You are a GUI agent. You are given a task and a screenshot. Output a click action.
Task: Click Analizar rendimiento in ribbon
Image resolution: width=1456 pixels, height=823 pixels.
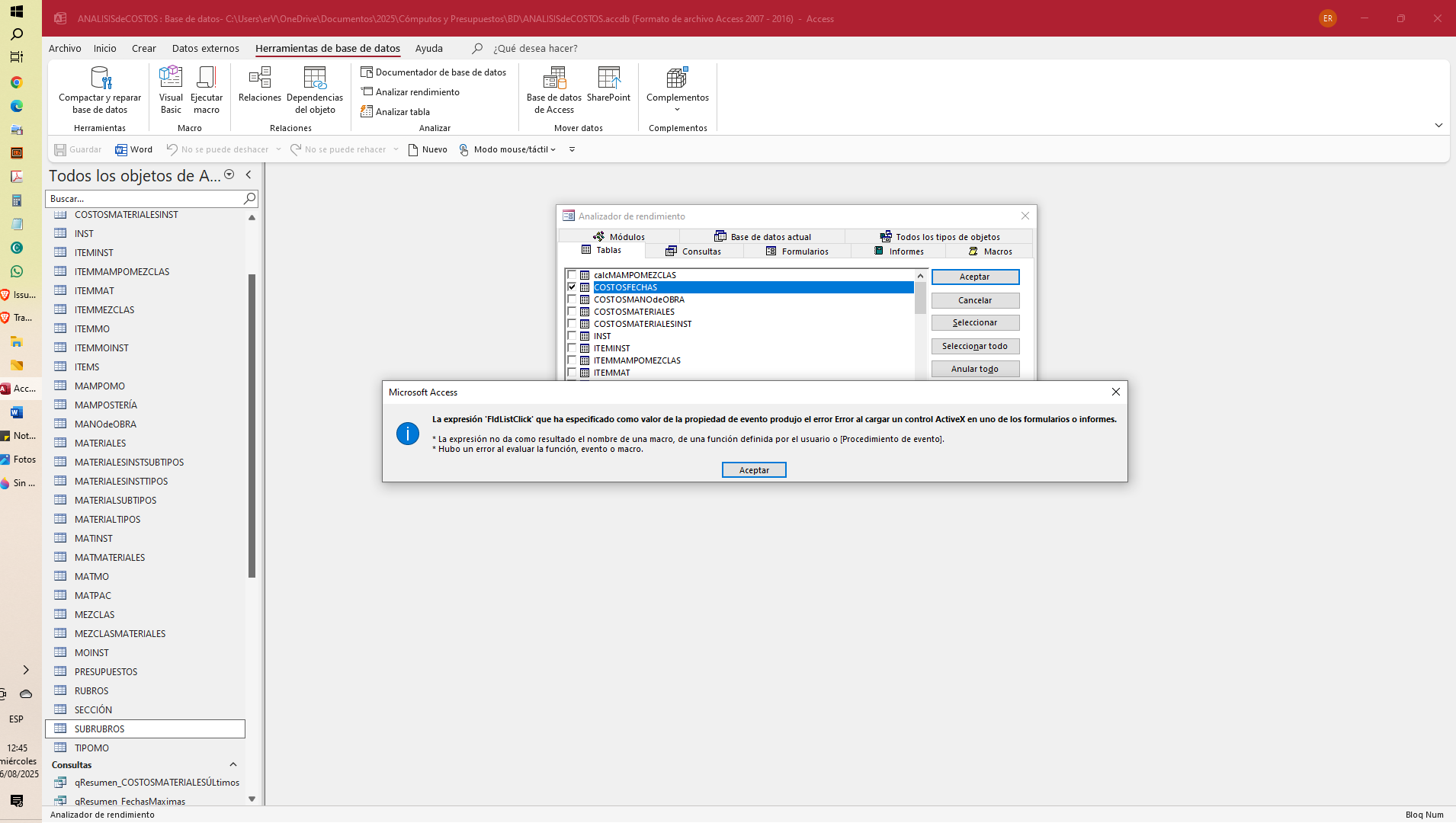coord(410,92)
